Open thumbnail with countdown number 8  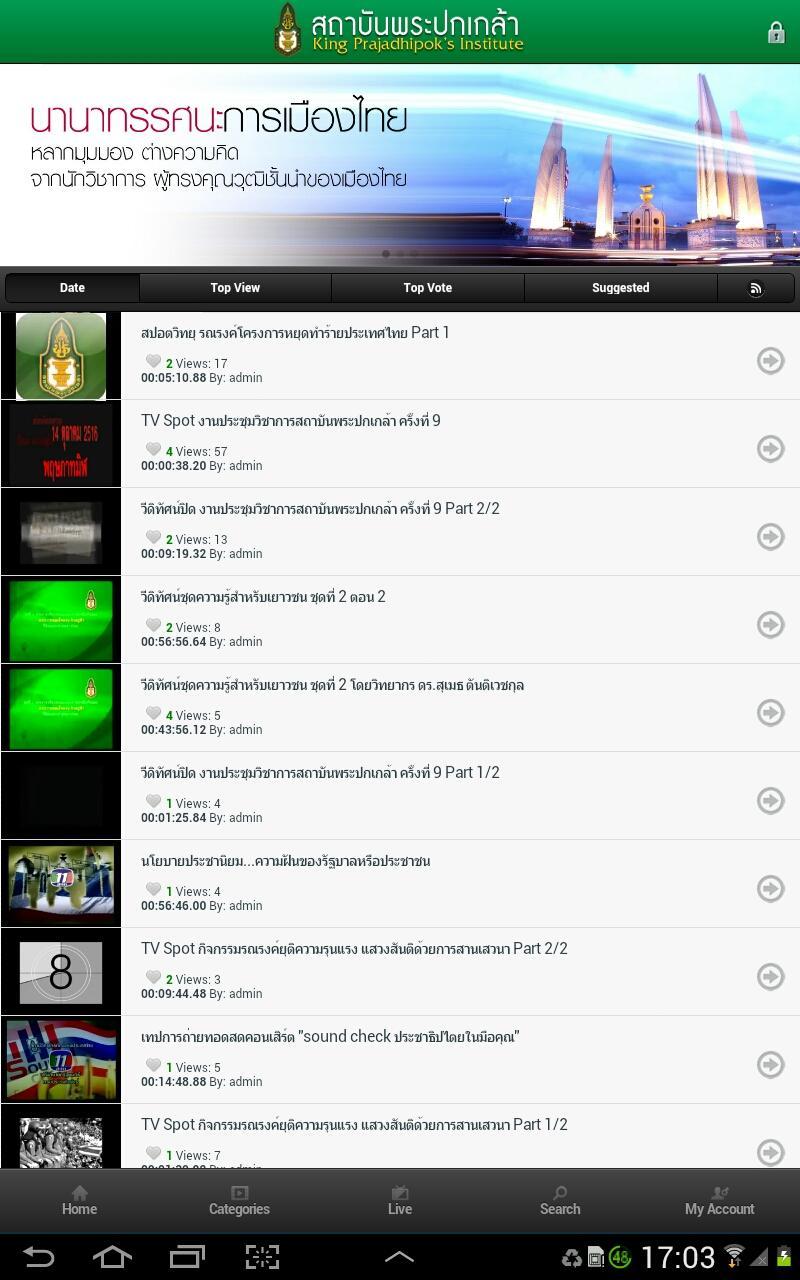[61, 972]
